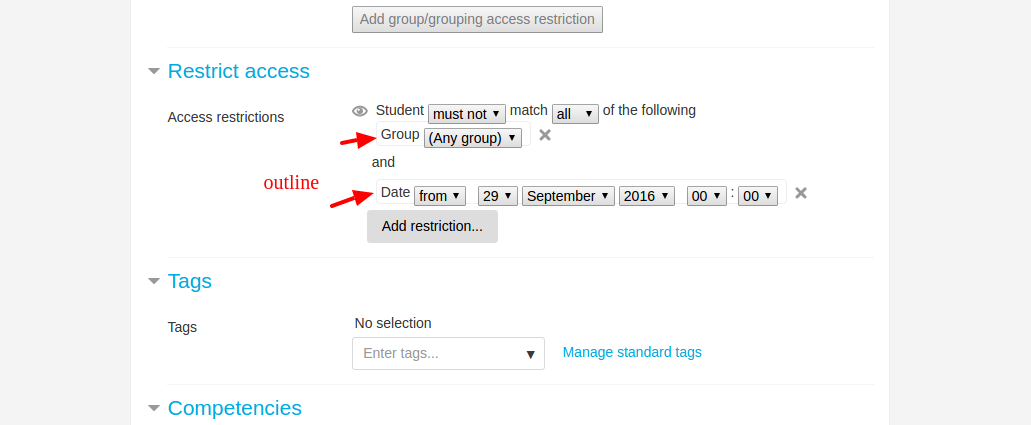
Task: Open the hour dropdown showing 00
Action: 707,196
